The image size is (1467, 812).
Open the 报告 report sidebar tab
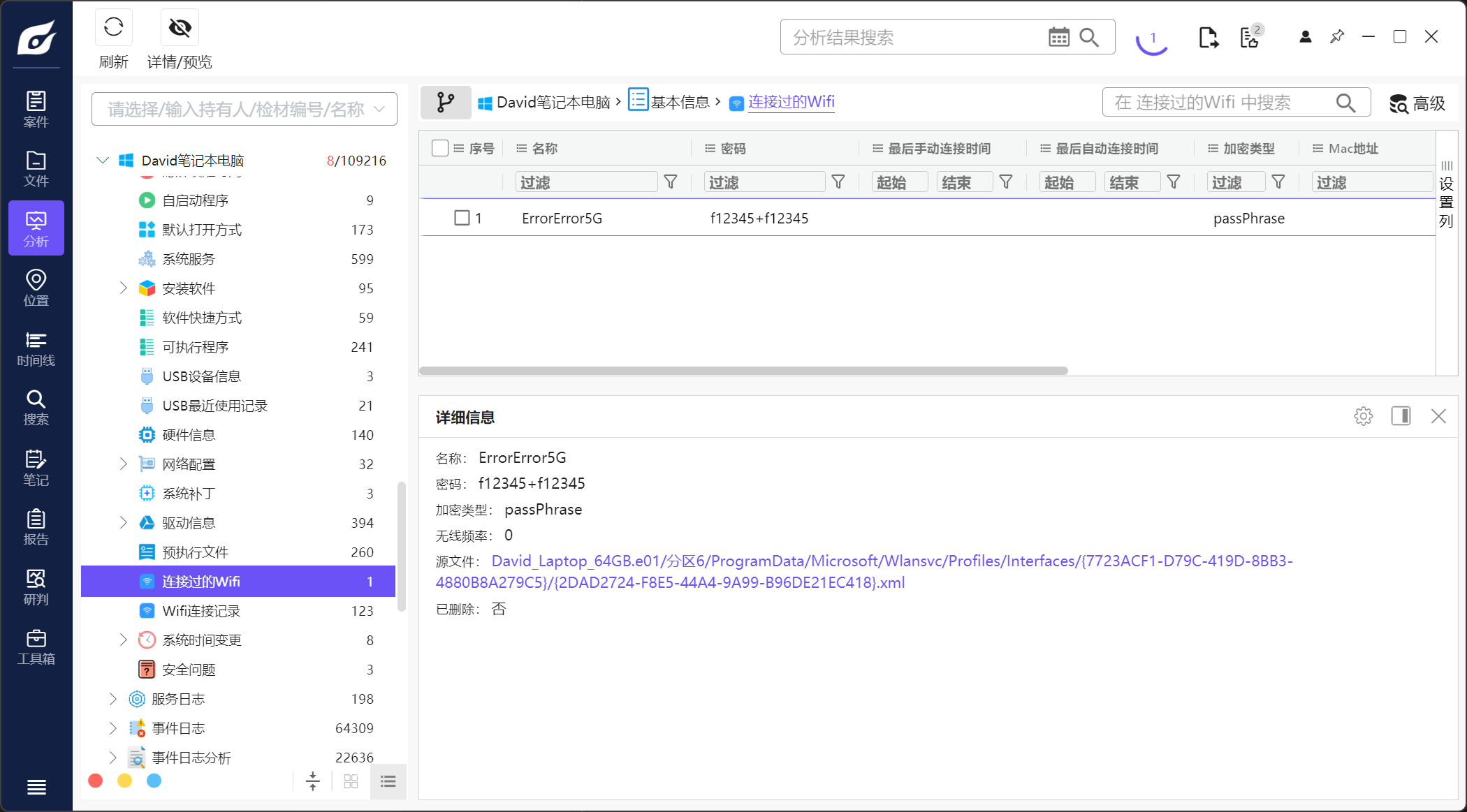point(36,527)
